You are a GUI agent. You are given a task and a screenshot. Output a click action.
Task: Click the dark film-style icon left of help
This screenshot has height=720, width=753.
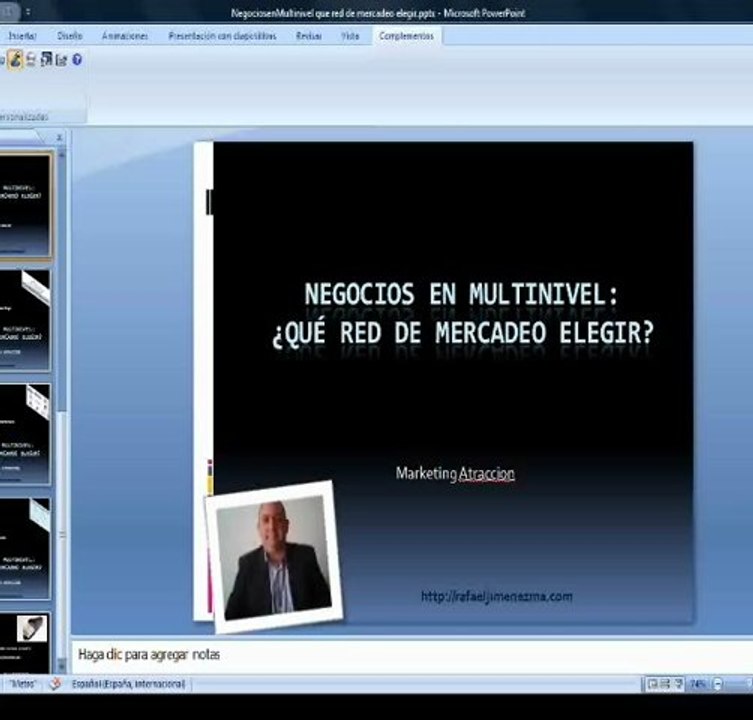(x=46, y=60)
